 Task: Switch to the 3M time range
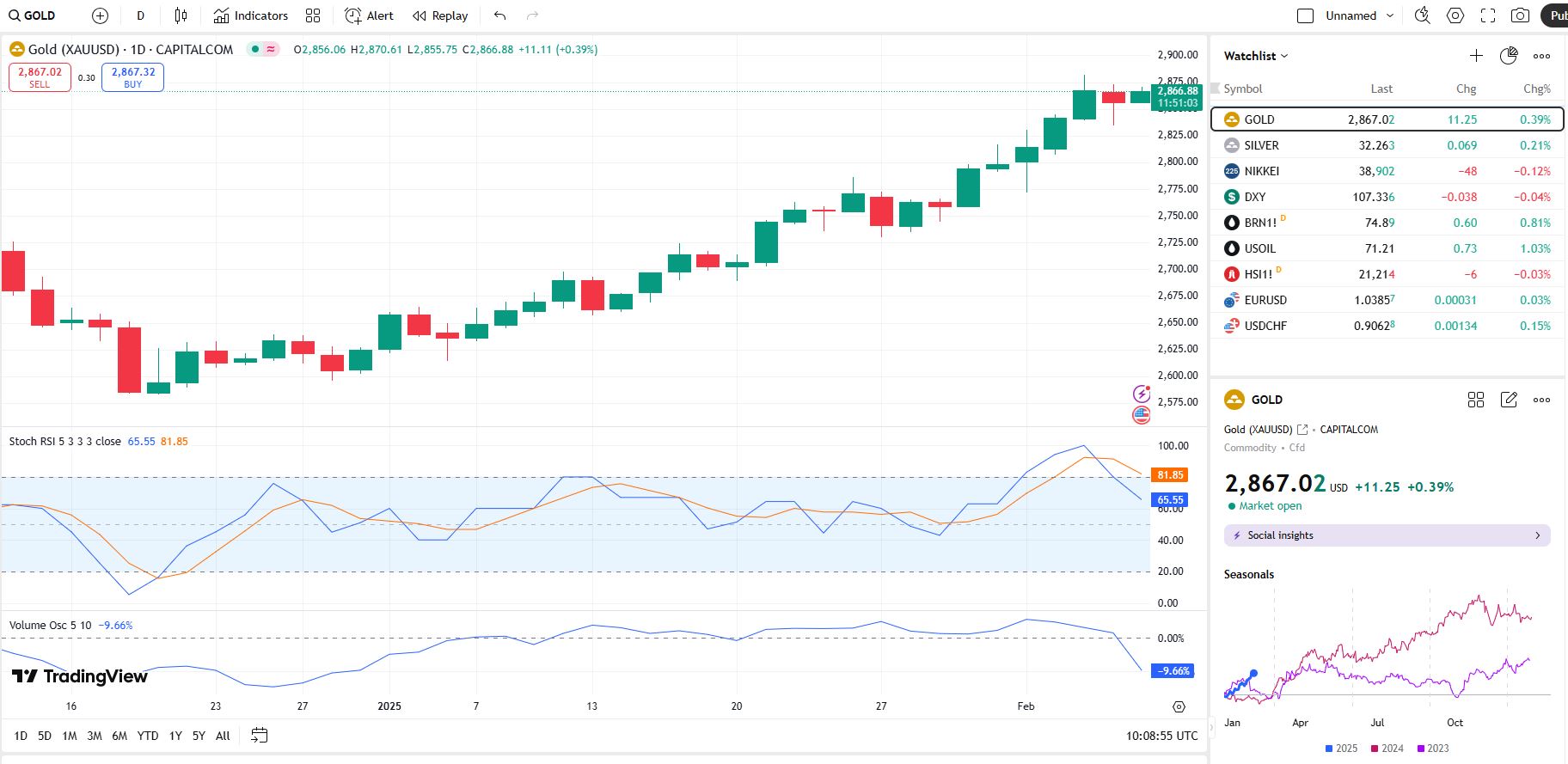coord(95,736)
